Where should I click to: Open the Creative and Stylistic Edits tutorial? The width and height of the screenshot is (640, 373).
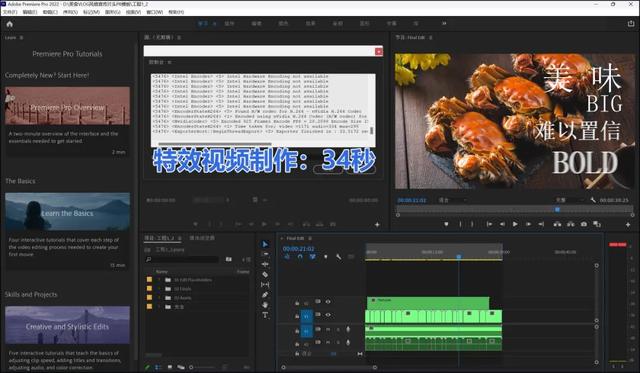pyautogui.click(x=67, y=325)
